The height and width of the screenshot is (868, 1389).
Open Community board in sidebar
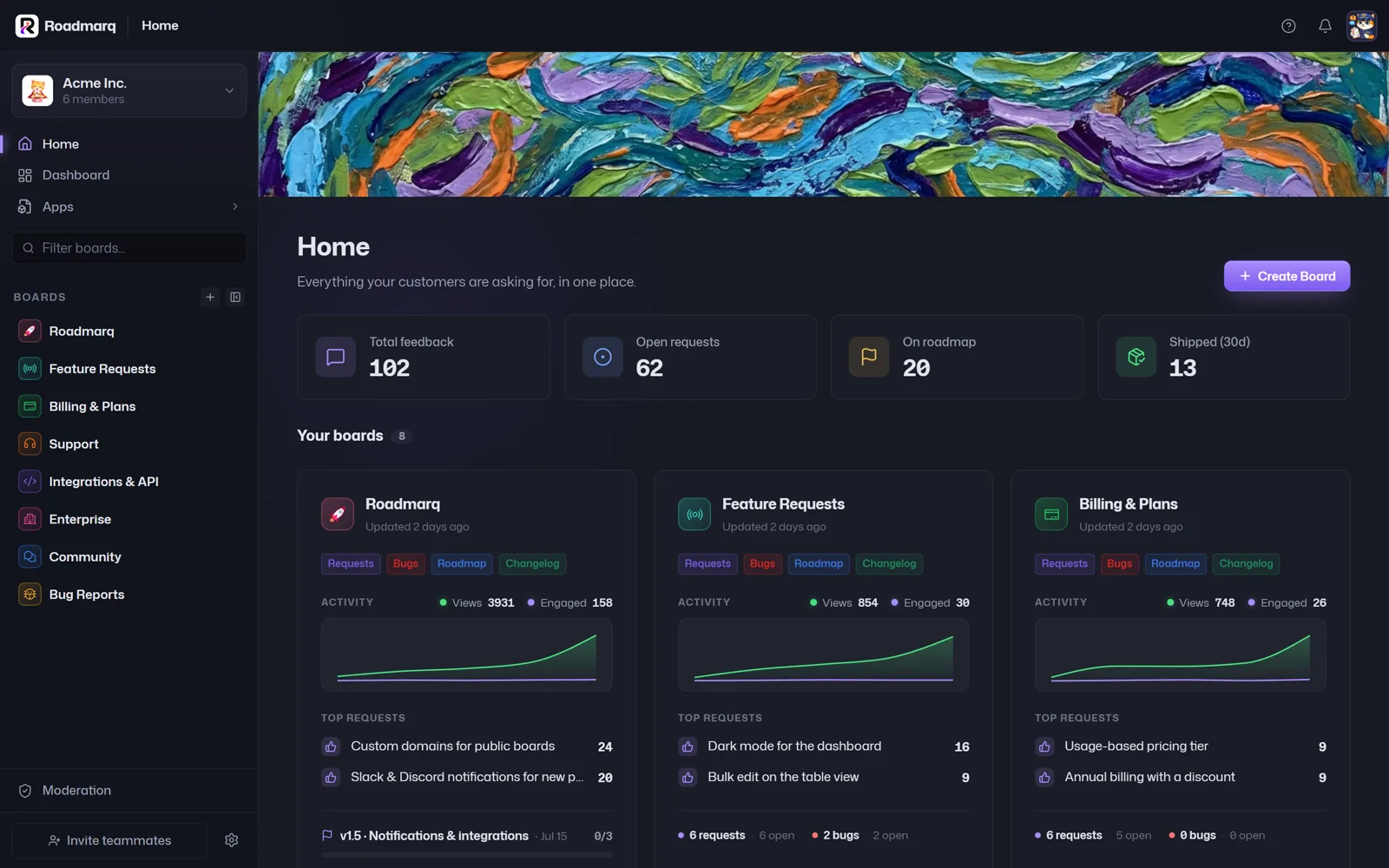click(129, 557)
